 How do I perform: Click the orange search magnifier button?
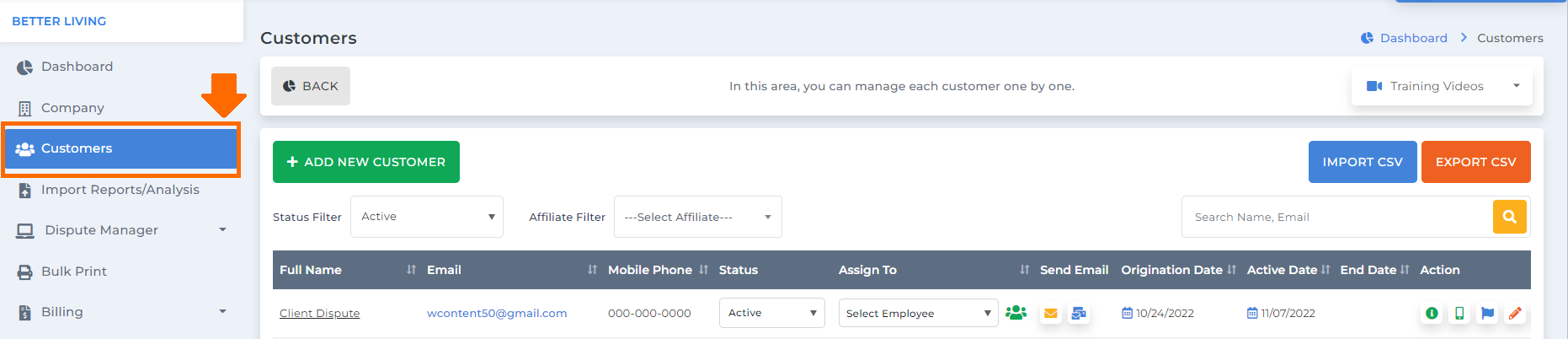(1509, 217)
